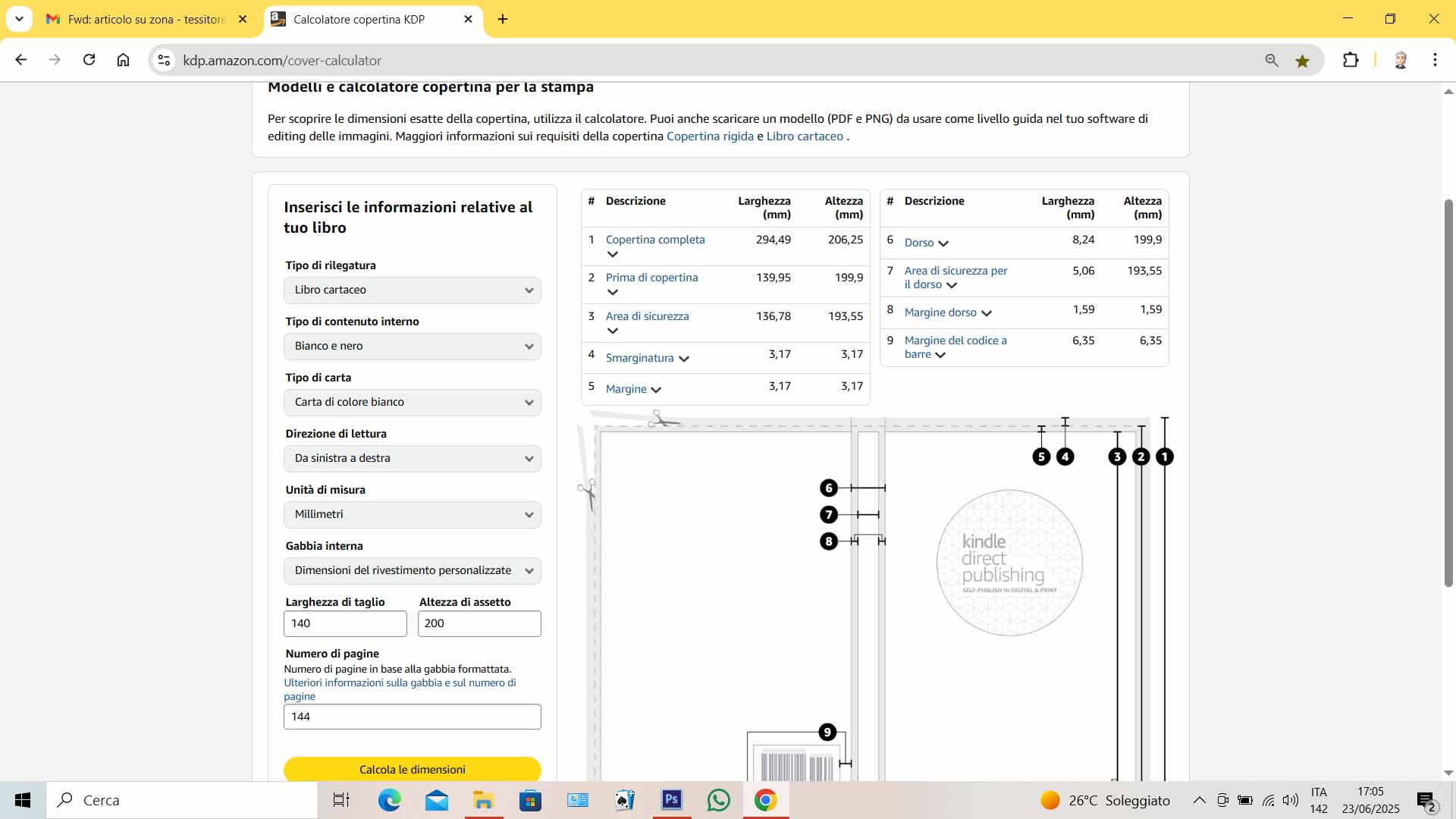Image resolution: width=1456 pixels, height=819 pixels.
Task: Open Tipo di carta dropdown
Action: (412, 403)
